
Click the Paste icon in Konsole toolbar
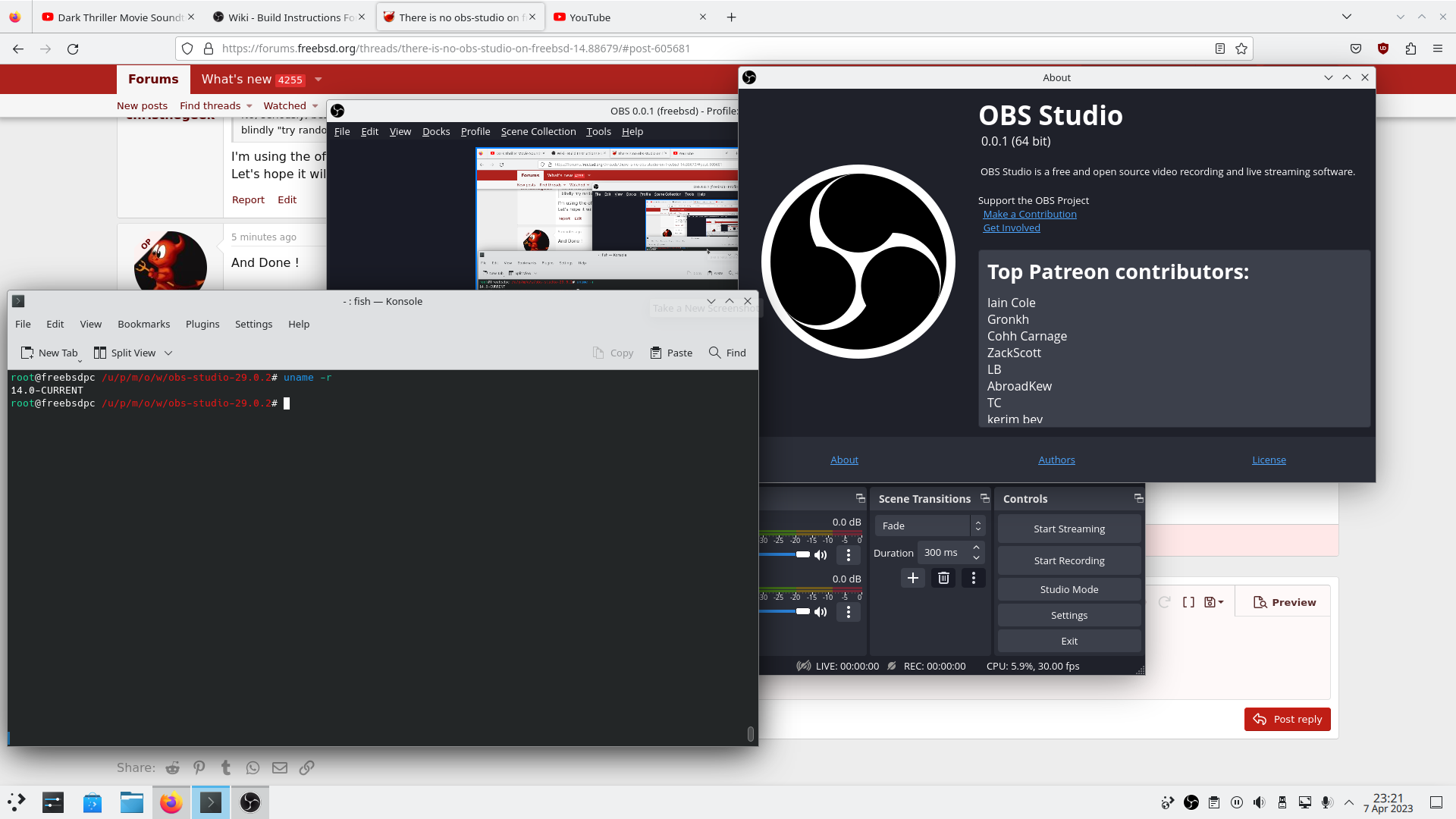656,353
